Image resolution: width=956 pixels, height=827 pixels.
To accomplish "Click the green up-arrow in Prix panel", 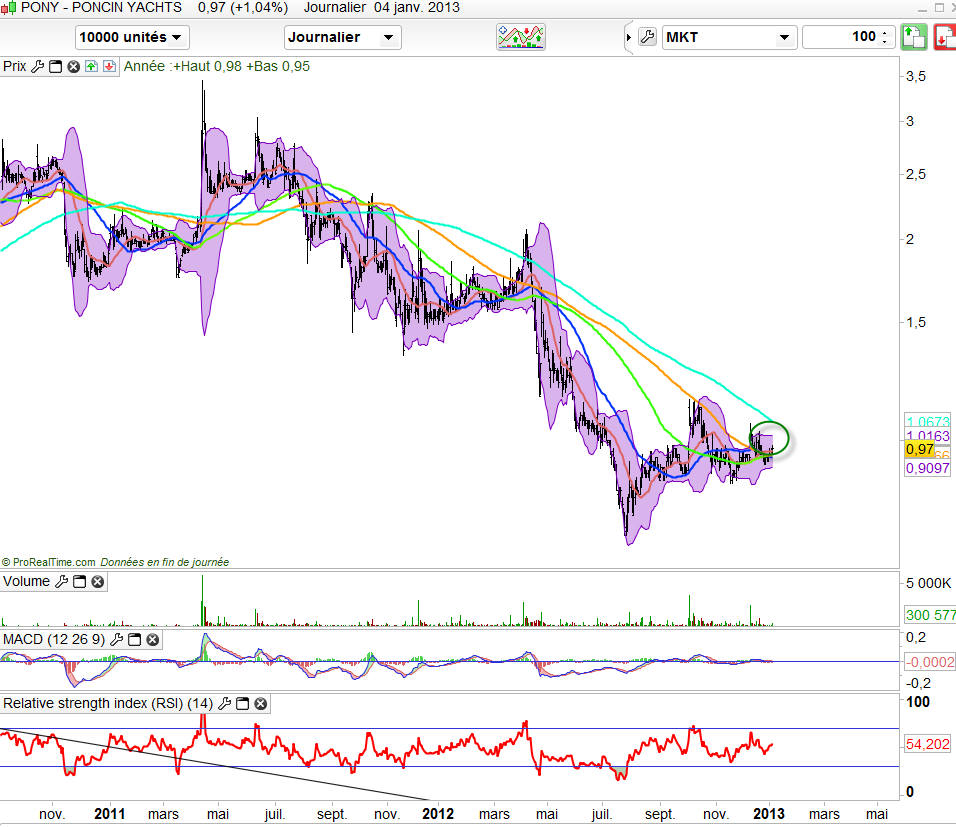I will coord(90,67).
